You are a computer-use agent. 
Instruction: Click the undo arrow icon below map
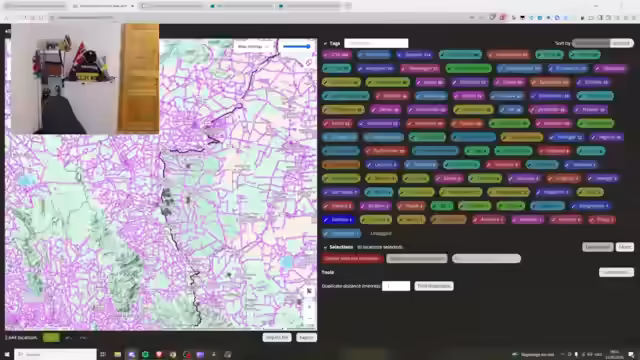click(69, 338)
